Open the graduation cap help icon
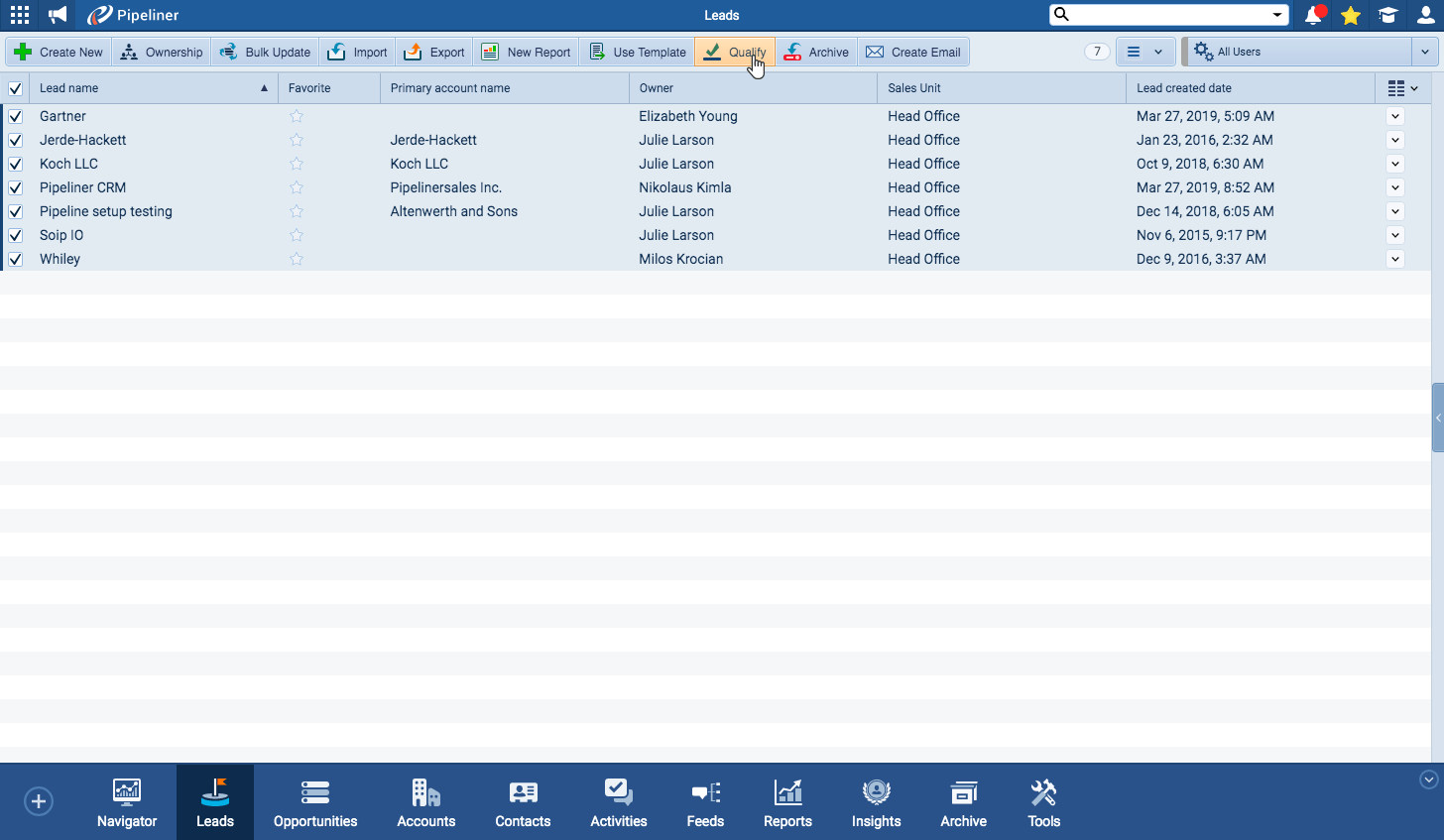Viewport: 1444px width, 840px height. coord(1387,15)
